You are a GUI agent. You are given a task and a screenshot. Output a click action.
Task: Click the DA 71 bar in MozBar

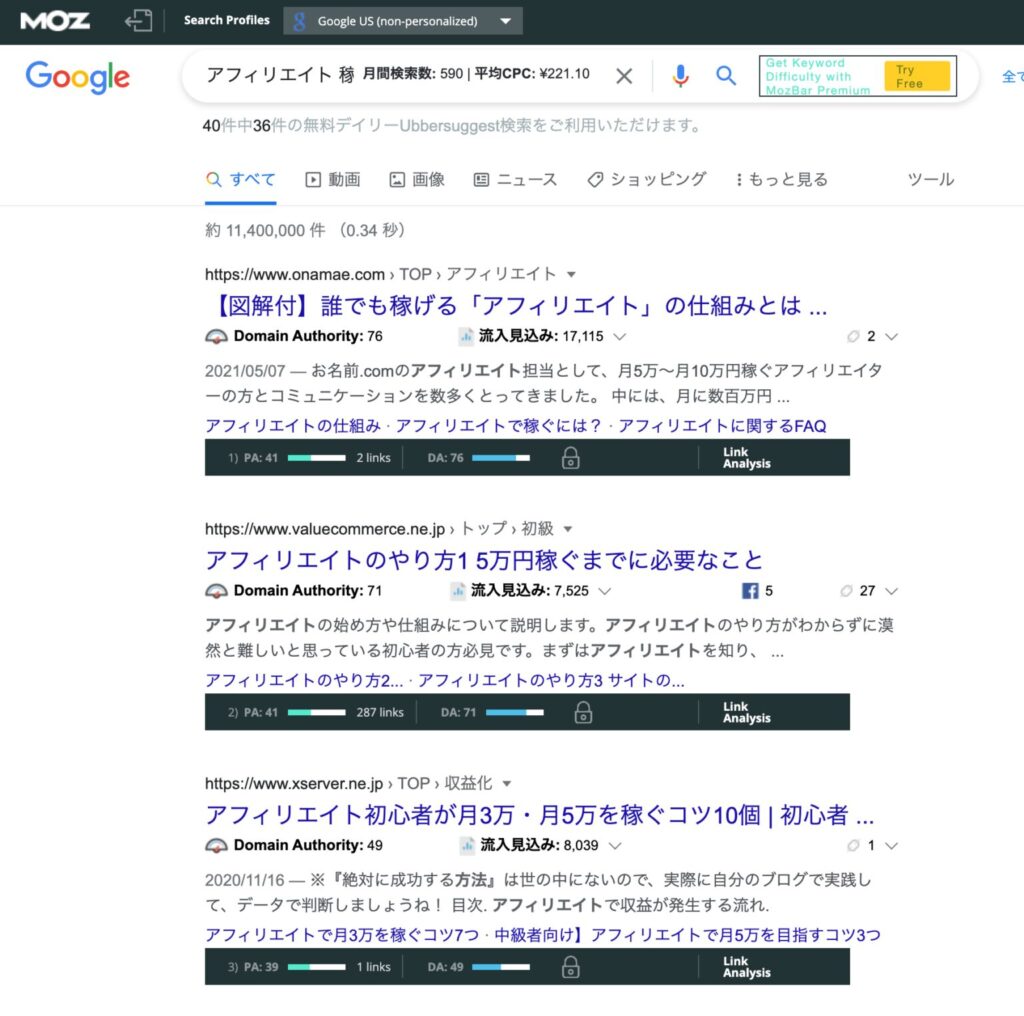[515, 712]
